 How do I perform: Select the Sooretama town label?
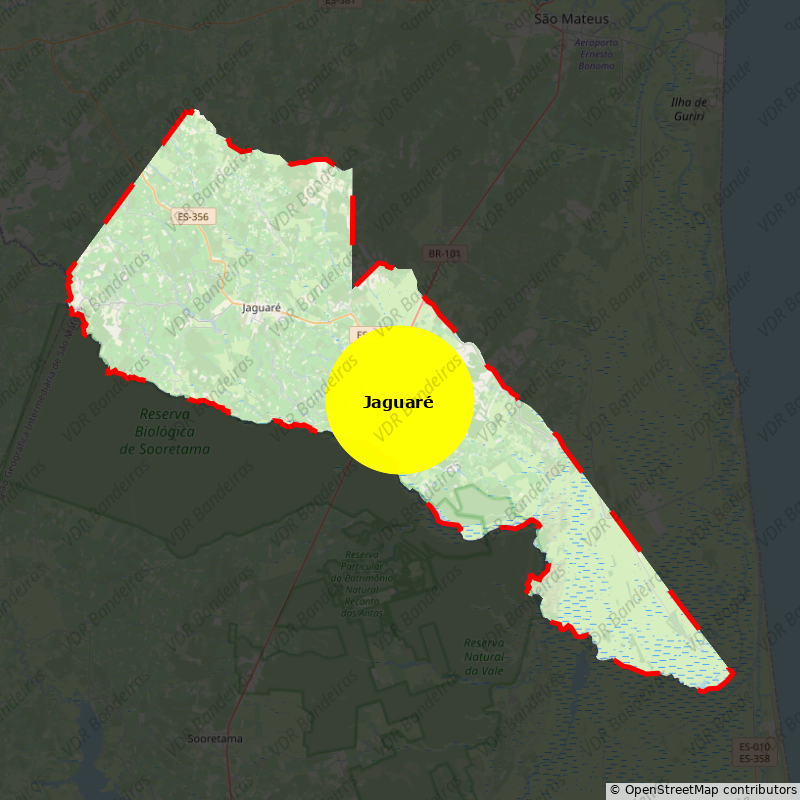point(215,739)
